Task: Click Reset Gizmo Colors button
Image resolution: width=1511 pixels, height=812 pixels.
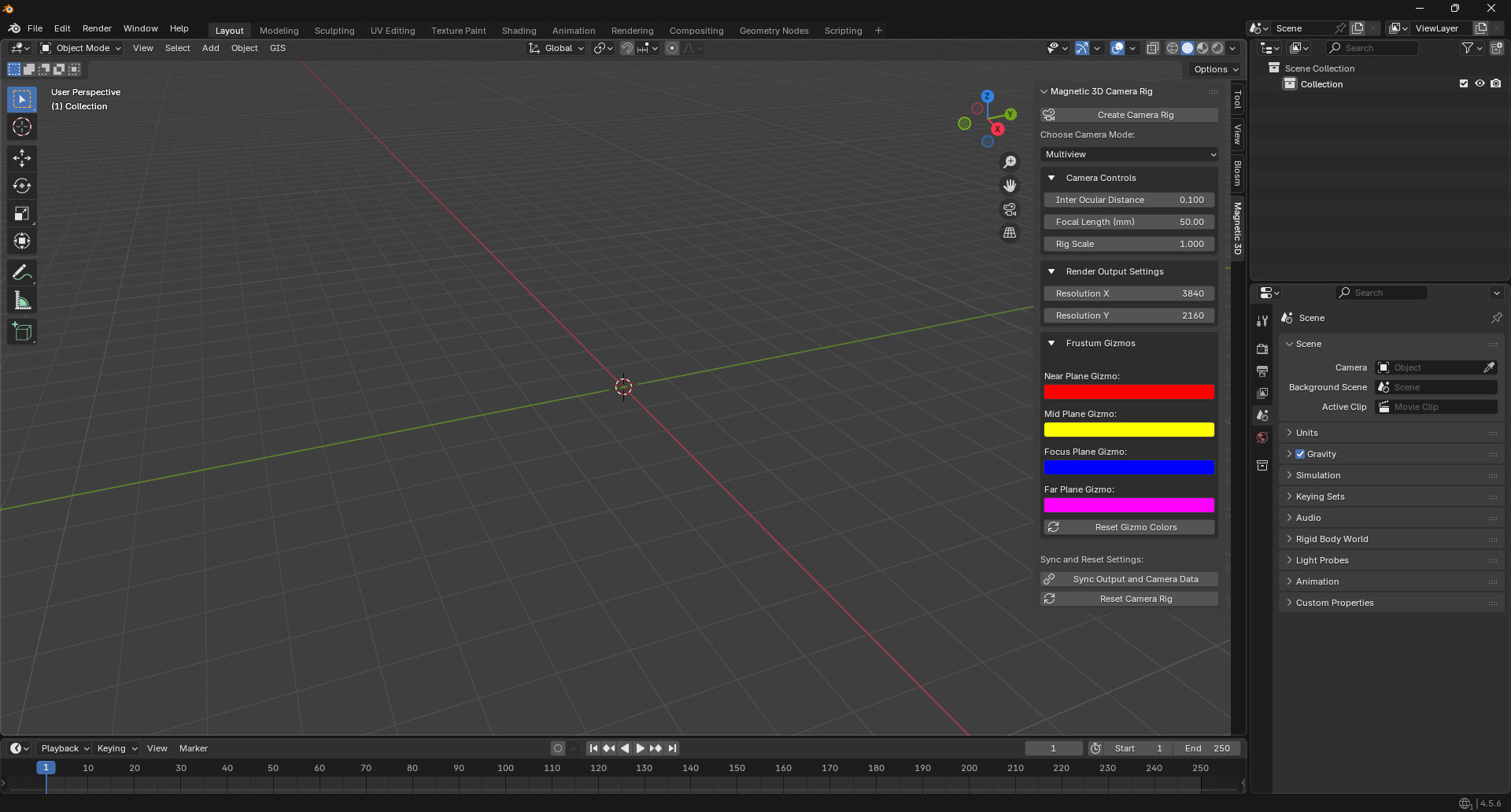Action: click(1129, 527)
